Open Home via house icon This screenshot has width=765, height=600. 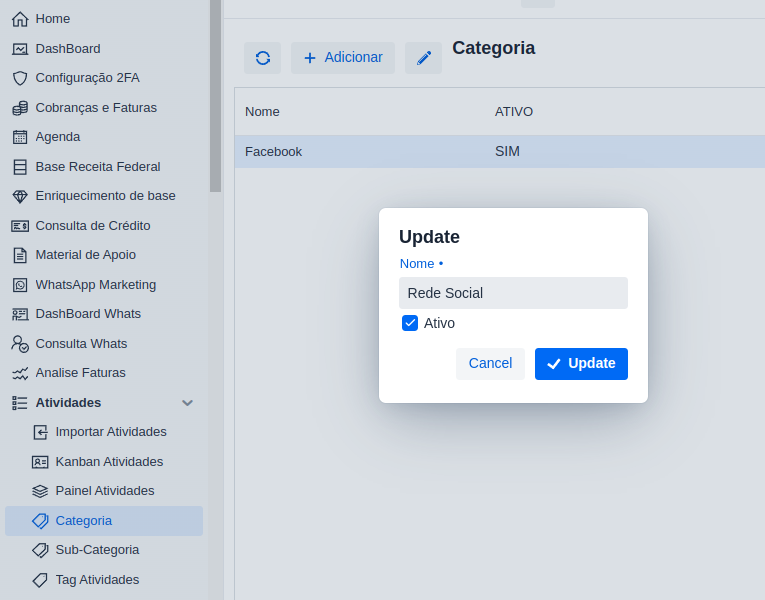pyautogui.click(x=20, y=19)
